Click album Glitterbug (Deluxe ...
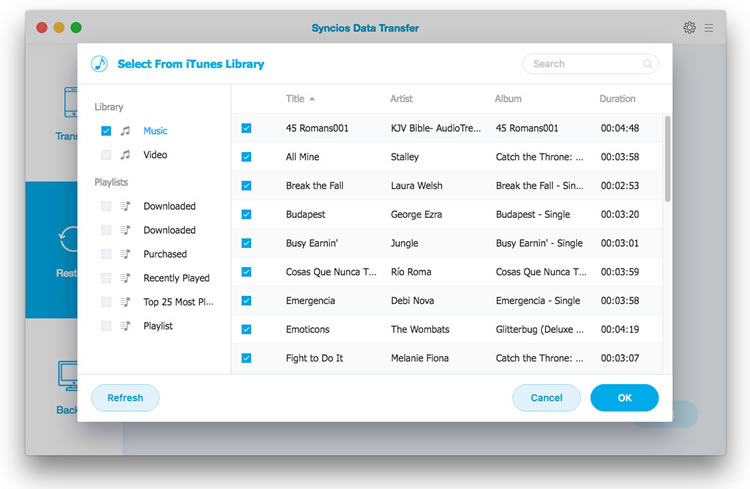 click(x=540, y=329)
